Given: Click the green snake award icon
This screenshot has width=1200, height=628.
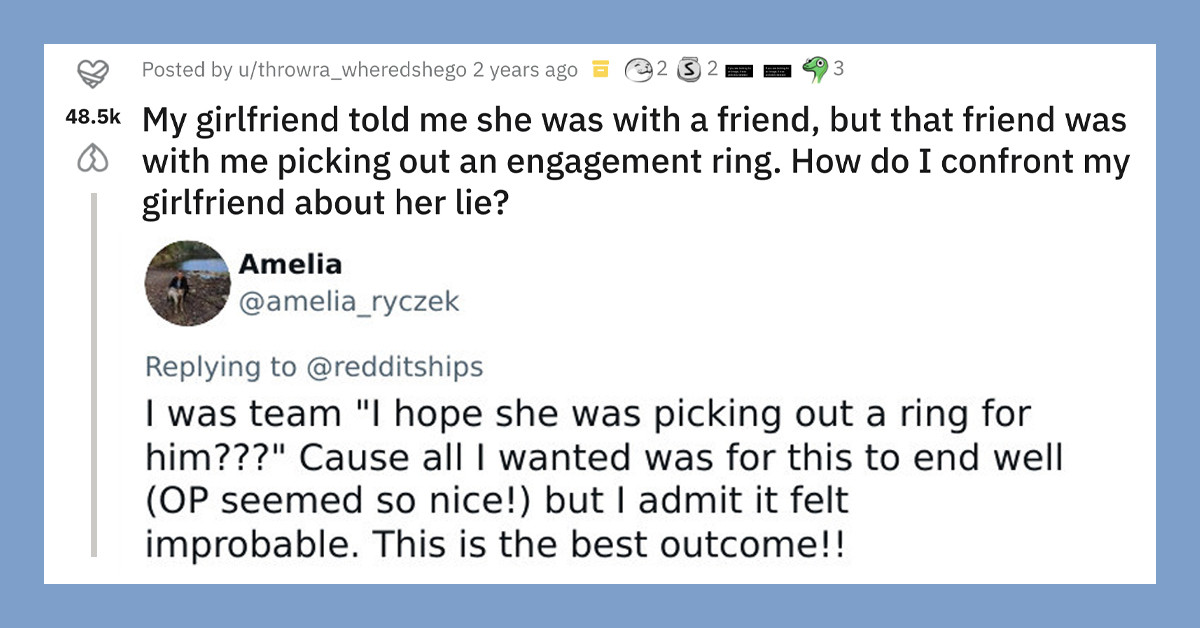Looking at the screenshot, I should [x=815, y=70].
